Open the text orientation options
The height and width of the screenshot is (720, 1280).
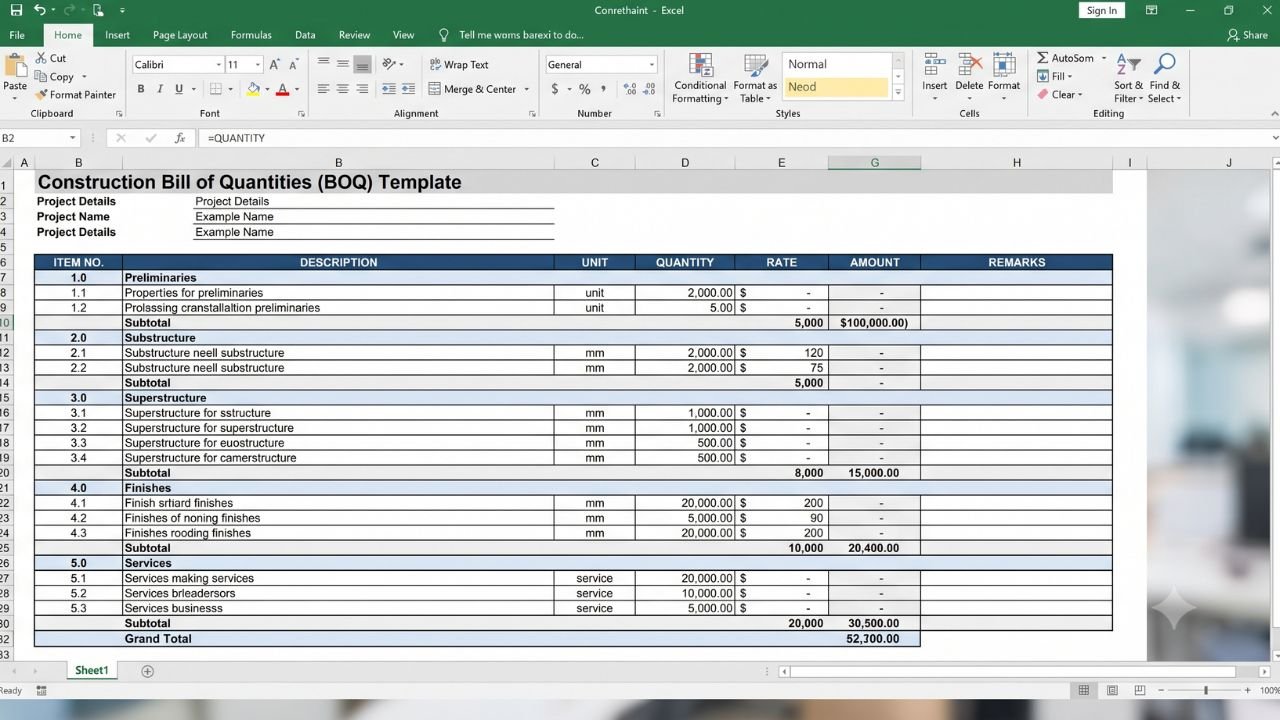click(392, 64)
